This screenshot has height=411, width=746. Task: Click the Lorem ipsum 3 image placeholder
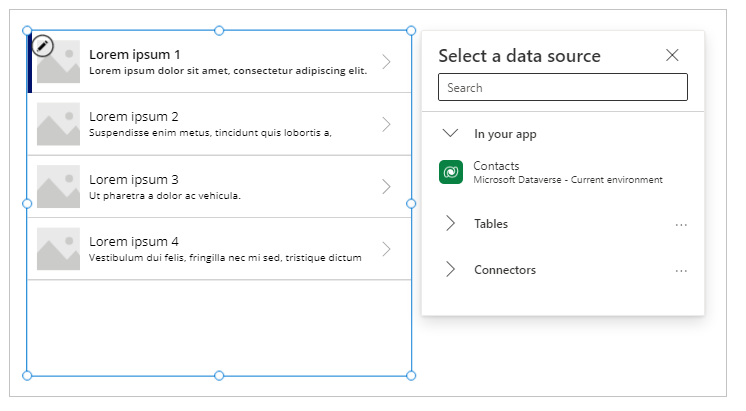pyautogui.click(x=58, y=187)
